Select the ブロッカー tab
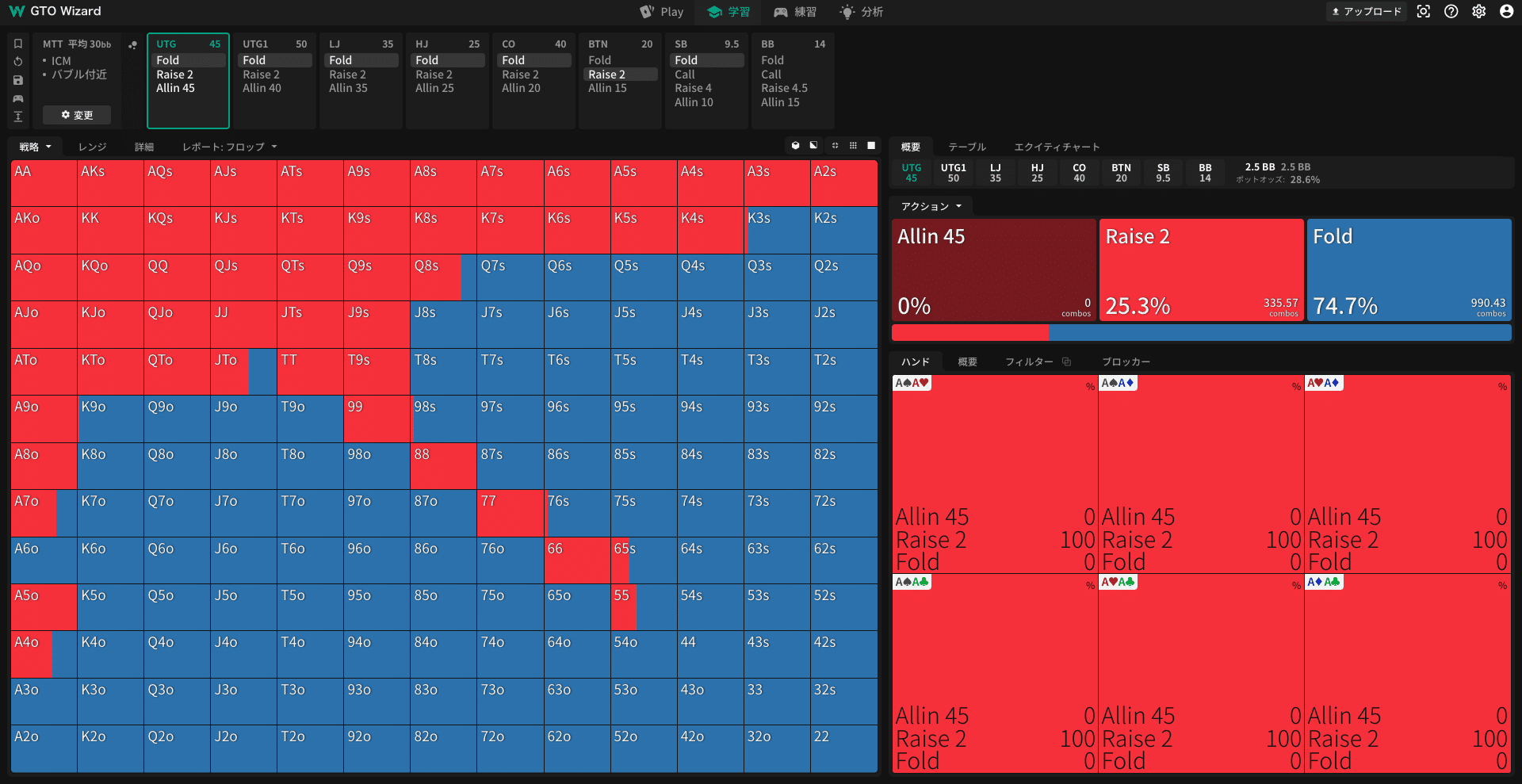 pyautogui.click(x=1126, y=361)
